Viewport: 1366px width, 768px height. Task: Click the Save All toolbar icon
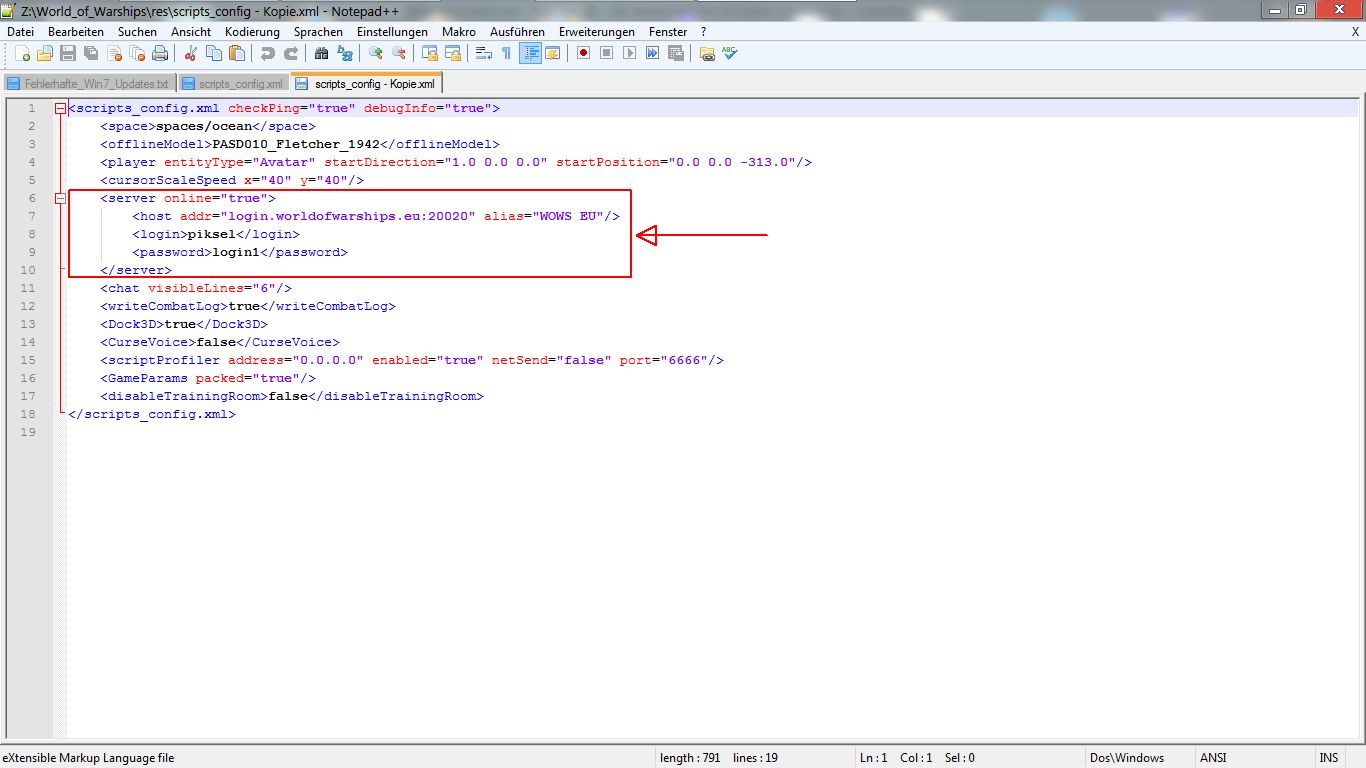90,53
